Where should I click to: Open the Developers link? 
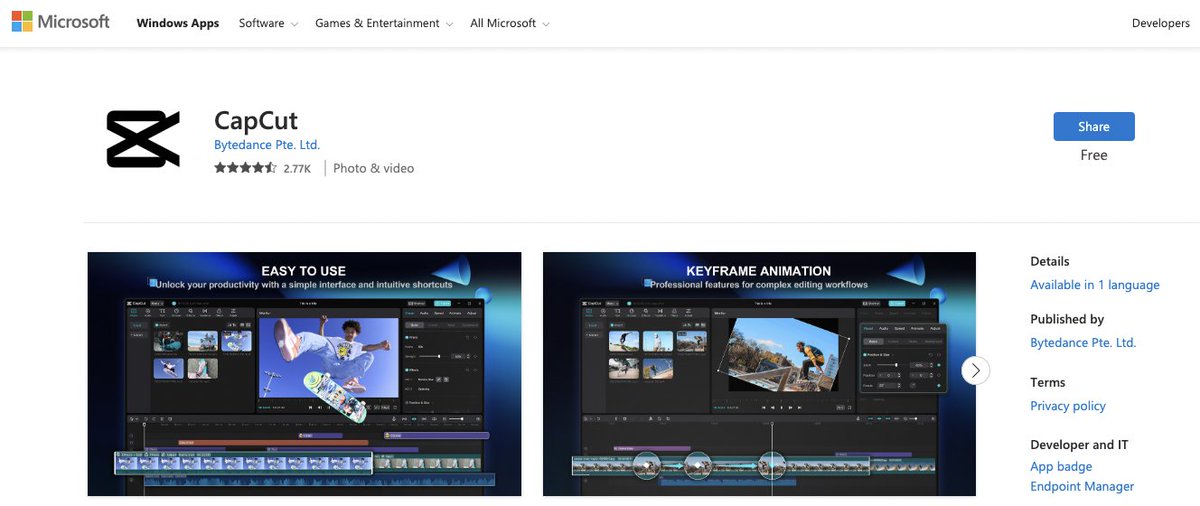tap(1160, 23)
